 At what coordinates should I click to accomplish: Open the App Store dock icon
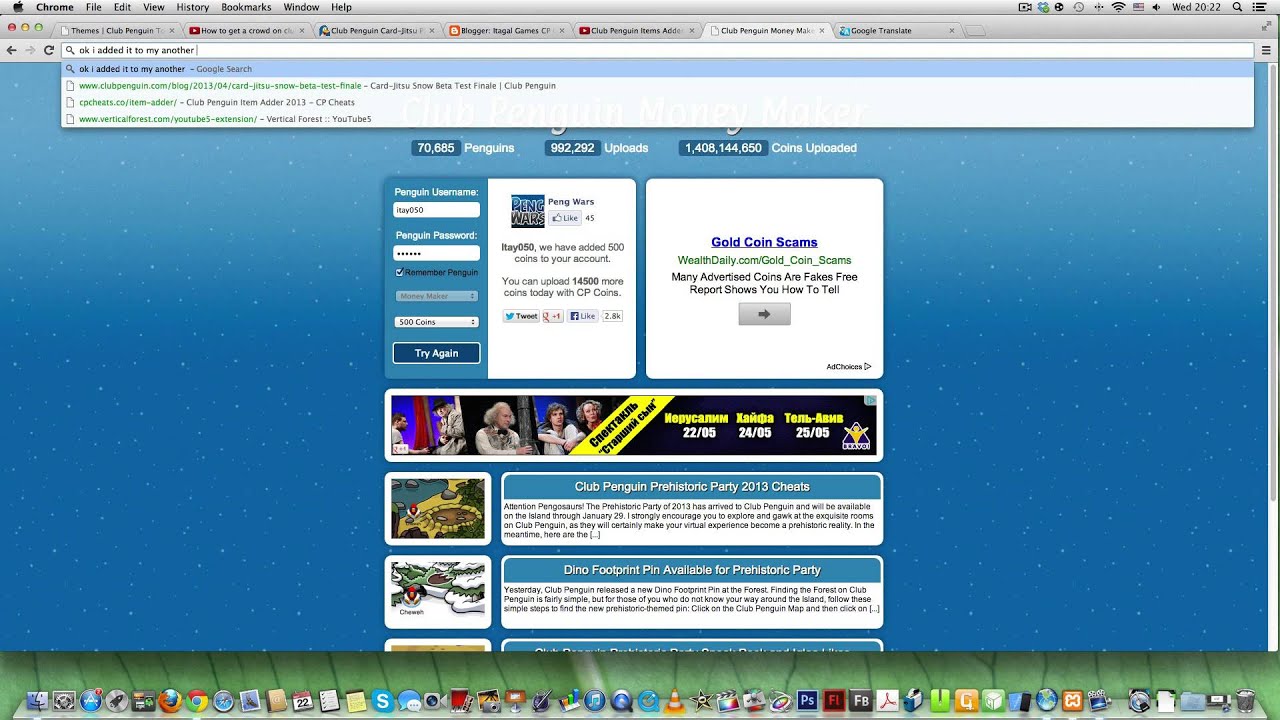(91, 701)
